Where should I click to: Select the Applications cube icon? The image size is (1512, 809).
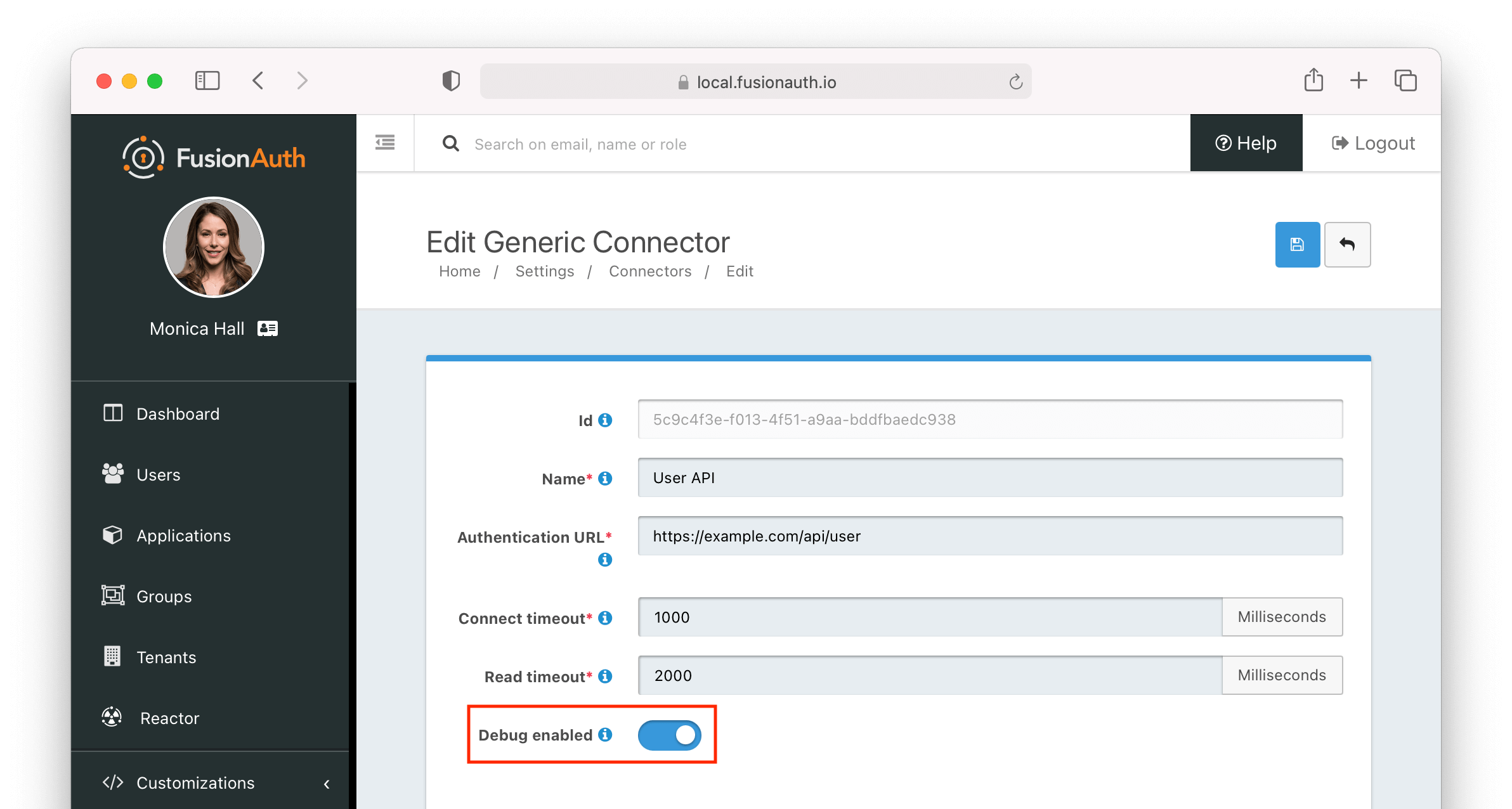[112, 534]
